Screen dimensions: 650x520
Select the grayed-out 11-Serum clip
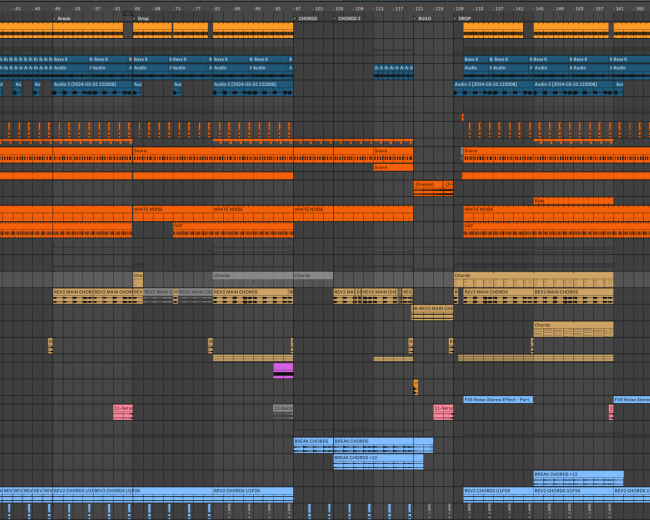283,408
